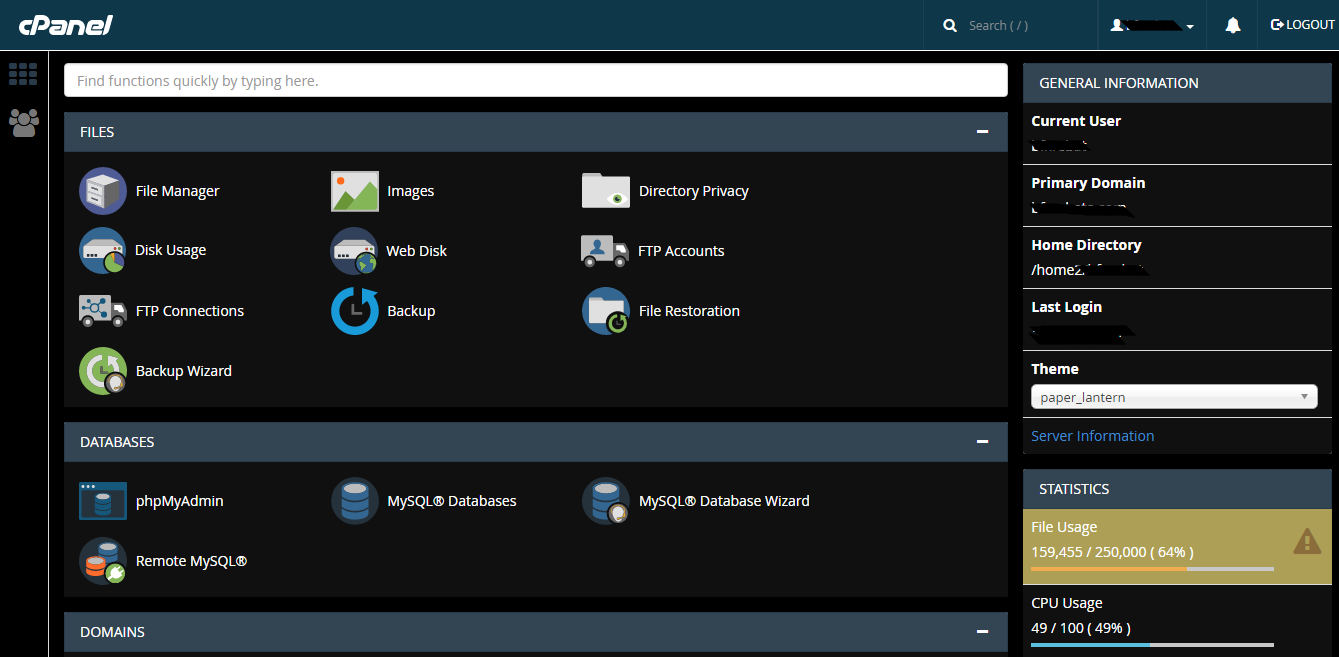This screenshot has width=1339, height=657.
Task: Click the File Usage warning triangle icon
Action: [x=1307, y=542]
